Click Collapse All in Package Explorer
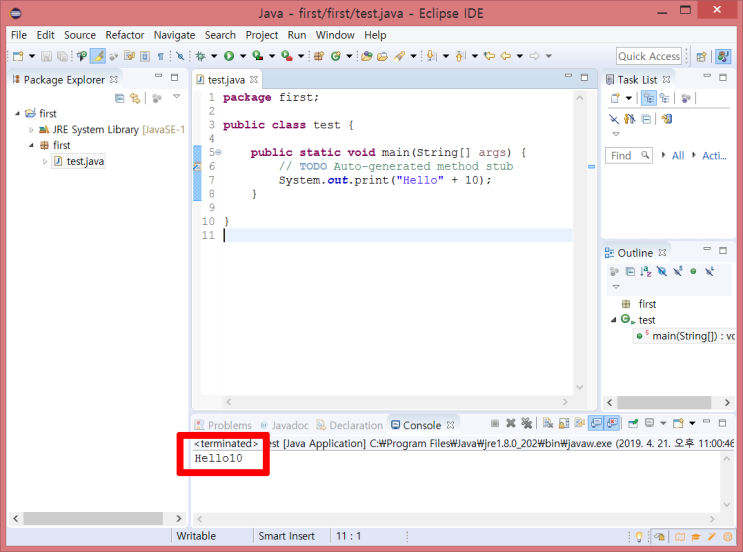Screen dimensions: 743x552 [119, 98]
